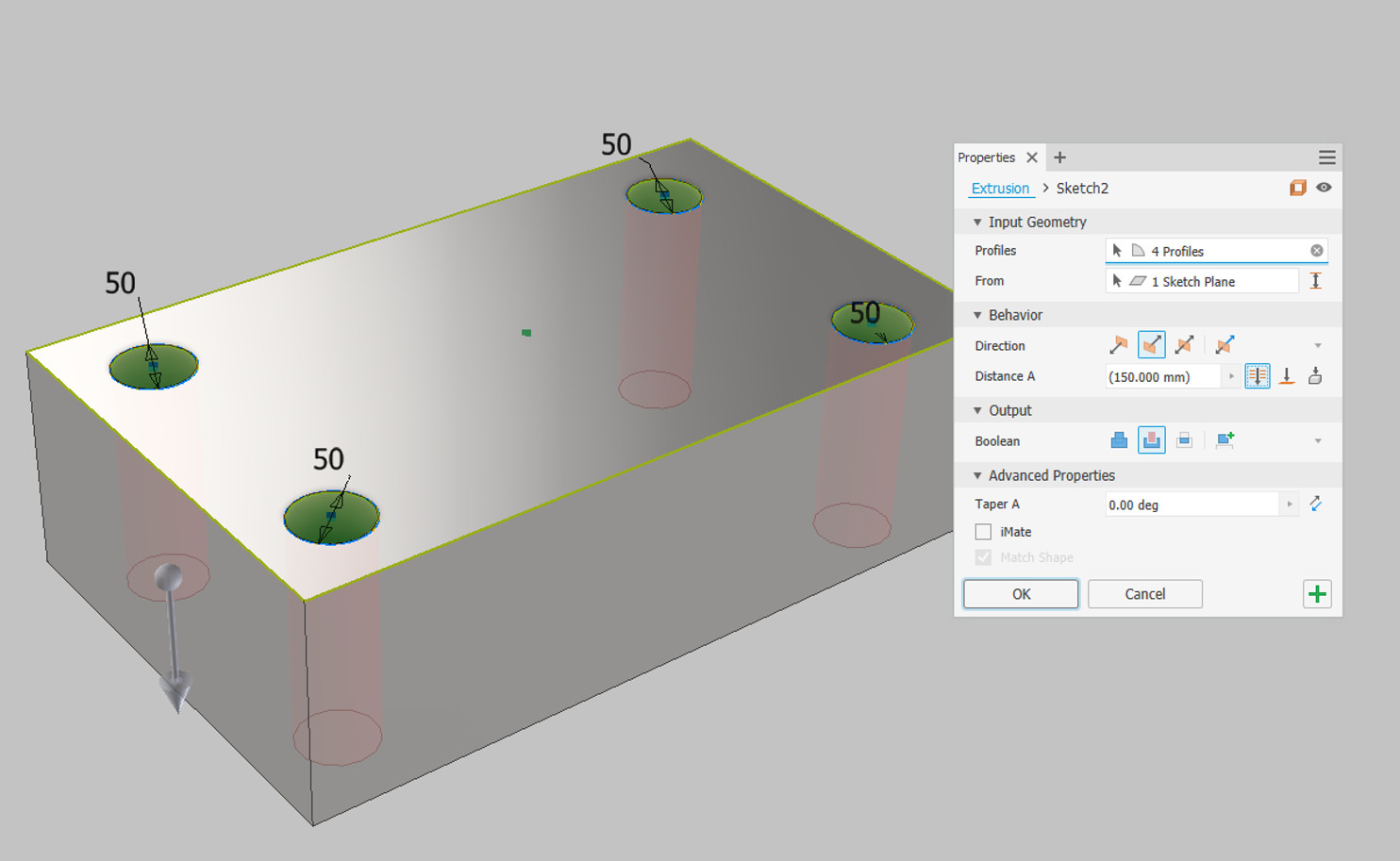The image size is (1400, 861).
Task: Open the Properties panel hamburger menu
Action: pyautogui.click(x=1326, y=157)
